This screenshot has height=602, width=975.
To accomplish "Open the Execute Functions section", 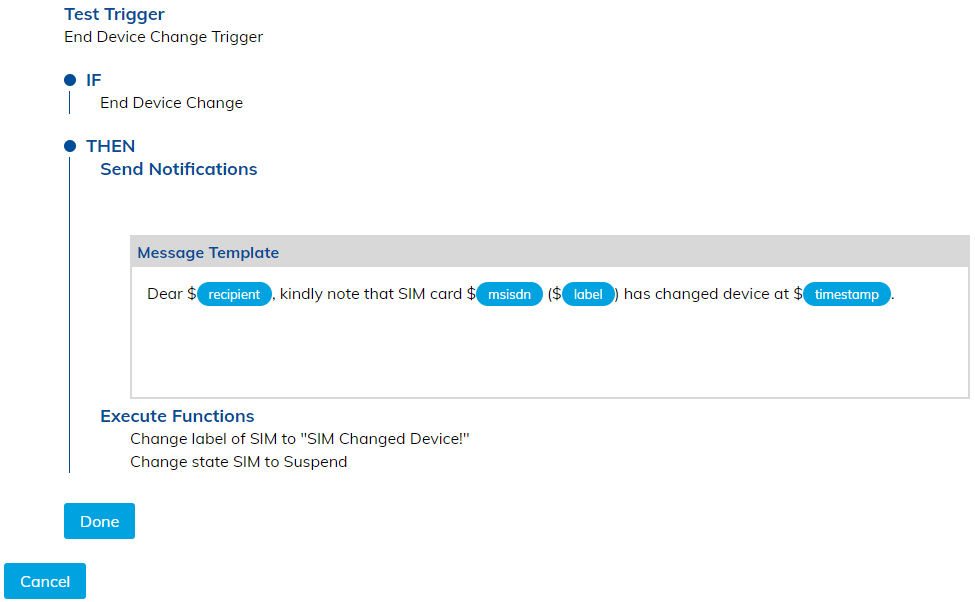I will [177, 416].
